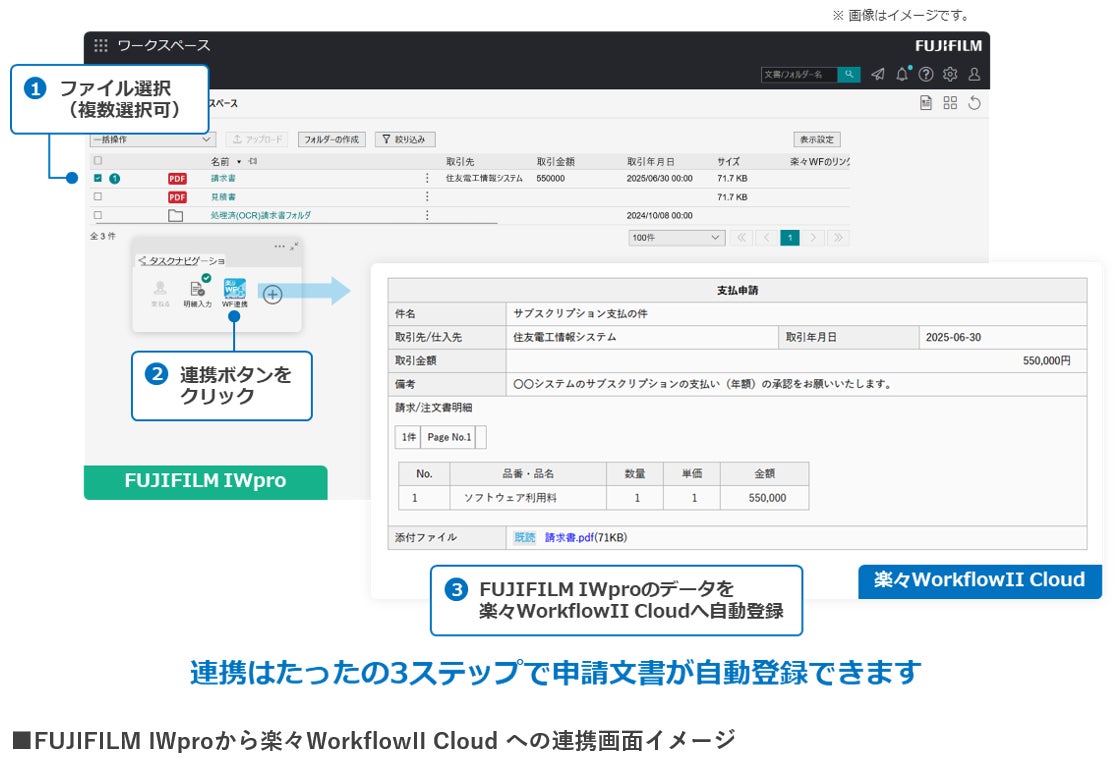Go to previous page arrow
Image resolution: width=1116 pixels, height=765 pixels.
[766, 238]
